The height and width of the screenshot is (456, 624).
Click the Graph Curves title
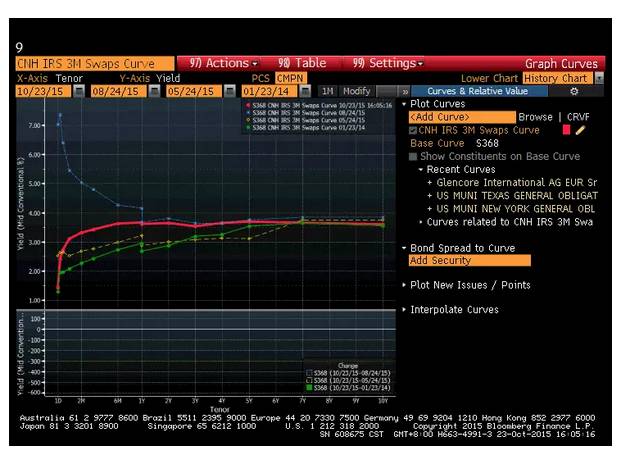561,64
